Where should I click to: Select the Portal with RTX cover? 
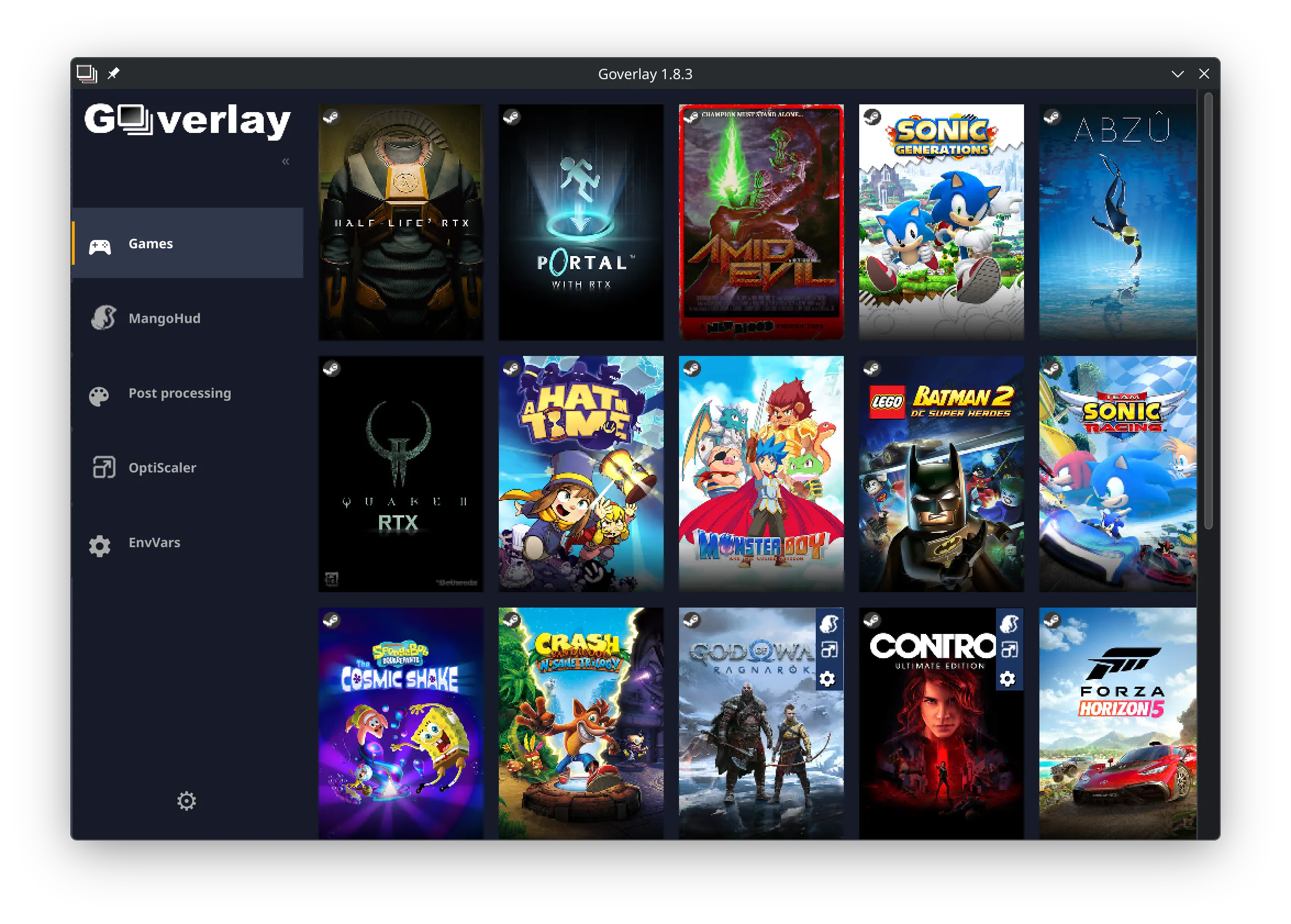click(581, 222)
